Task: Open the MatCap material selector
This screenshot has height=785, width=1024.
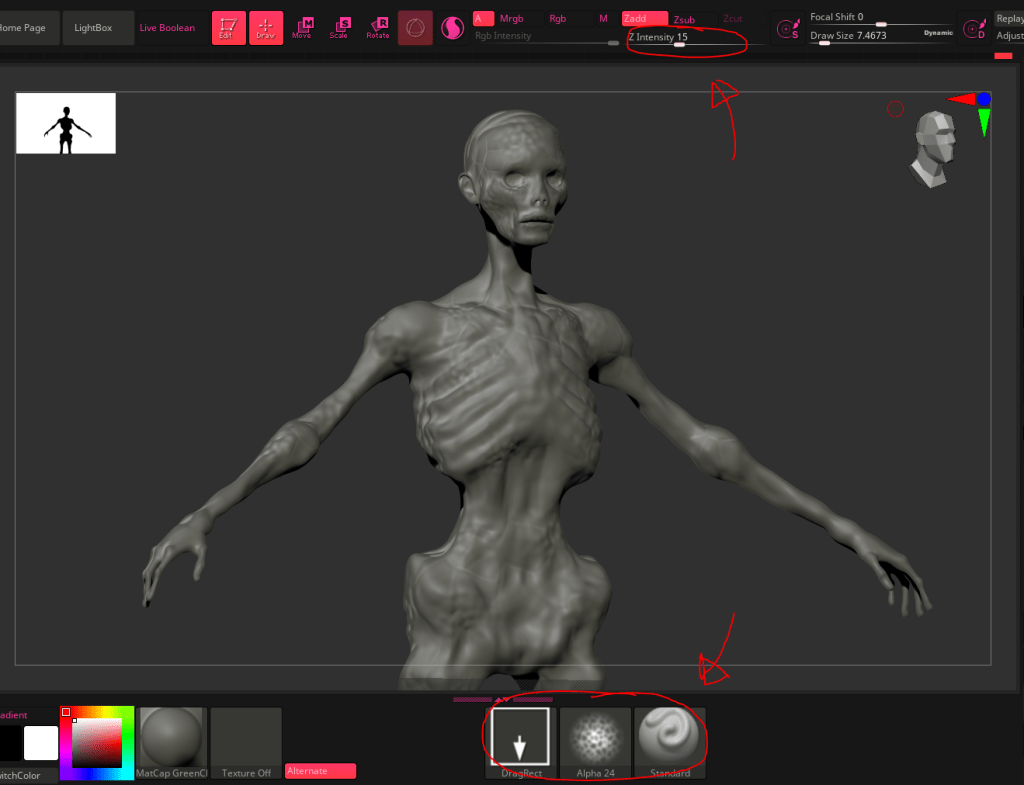Action: click(x=174, y=742)
